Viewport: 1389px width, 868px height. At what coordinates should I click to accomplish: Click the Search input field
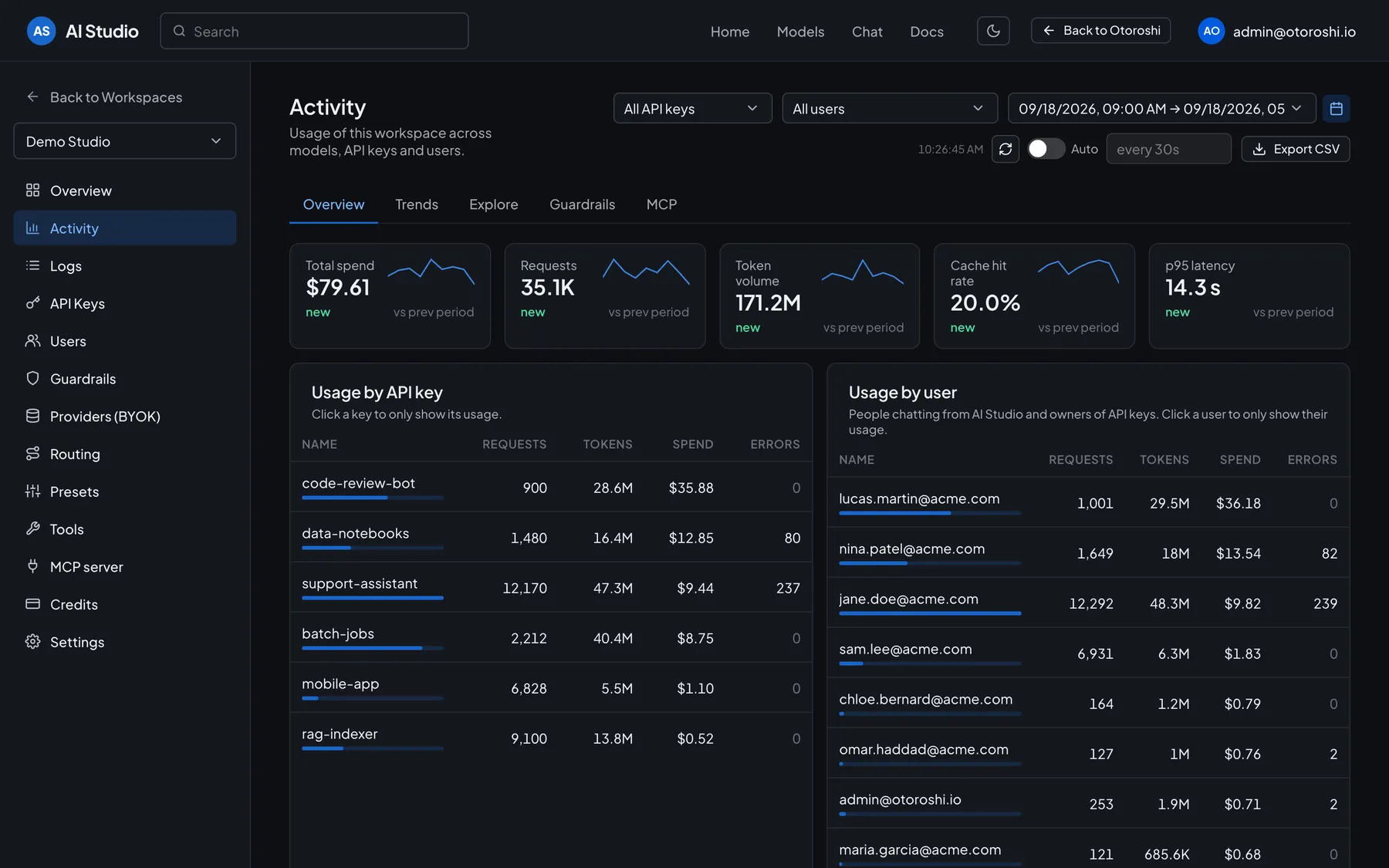pyautogui.click(x=314, y=31)
